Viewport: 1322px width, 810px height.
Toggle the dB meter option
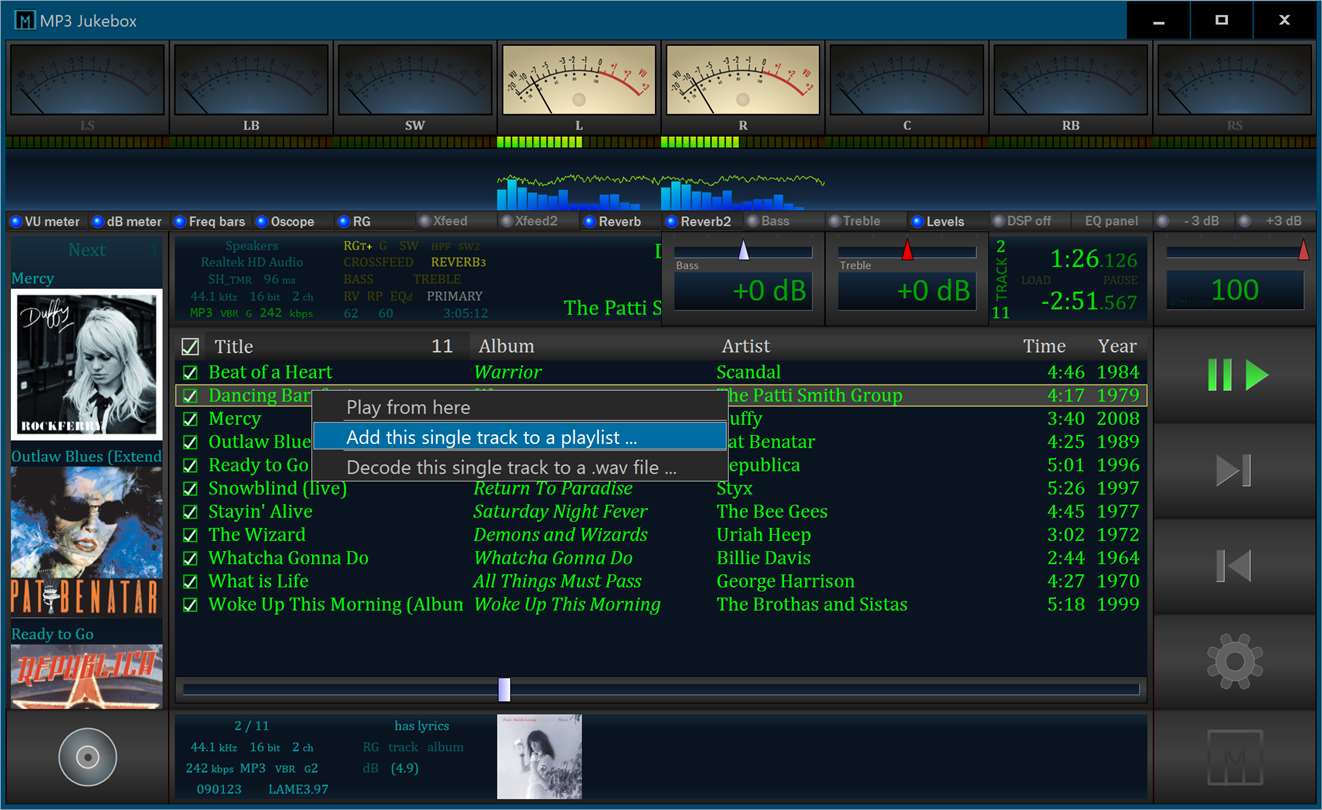[x=127, y=221]
